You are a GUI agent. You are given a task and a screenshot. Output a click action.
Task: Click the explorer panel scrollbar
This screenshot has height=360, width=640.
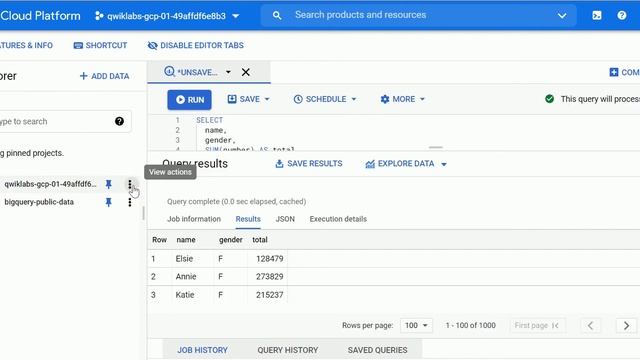(143, 213)
